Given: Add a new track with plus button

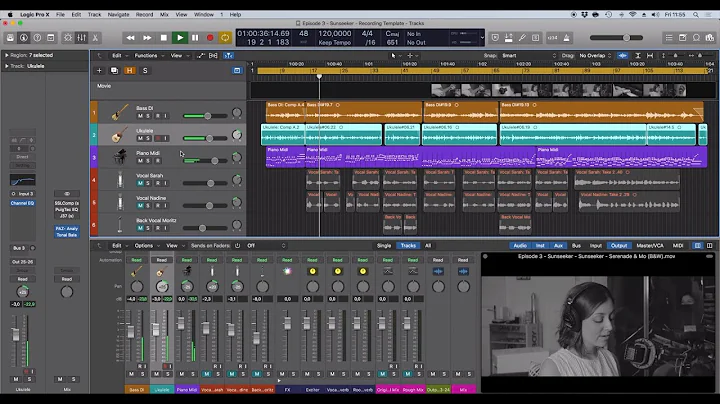Looking at the screenshot, I should [99, 70].
